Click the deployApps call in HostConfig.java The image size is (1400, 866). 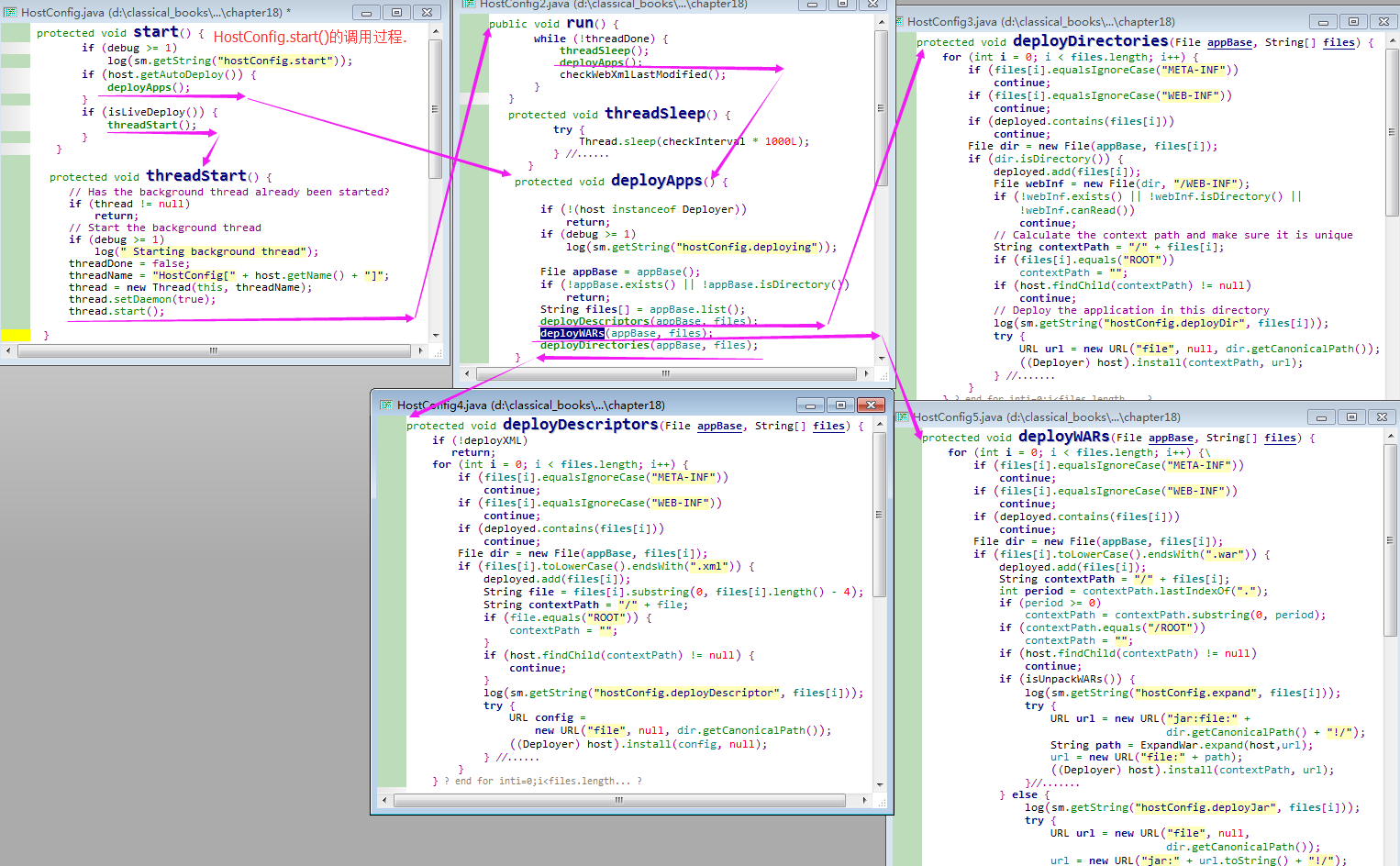(x=139, y=87)
